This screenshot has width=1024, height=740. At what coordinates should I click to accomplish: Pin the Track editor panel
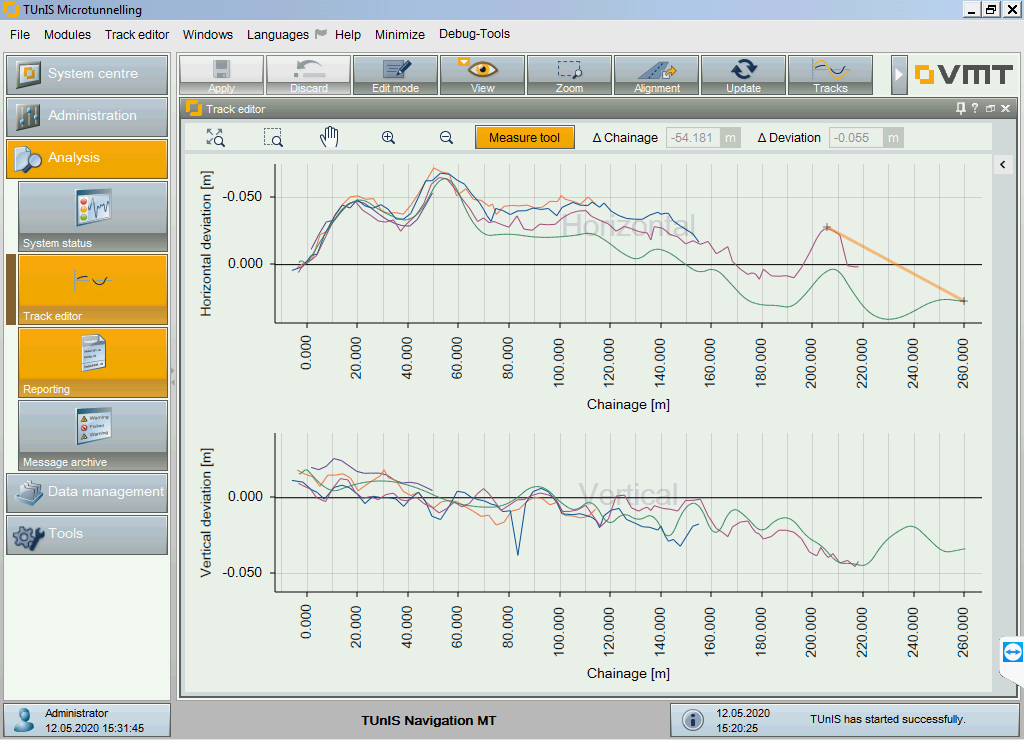tap(960, 108)
